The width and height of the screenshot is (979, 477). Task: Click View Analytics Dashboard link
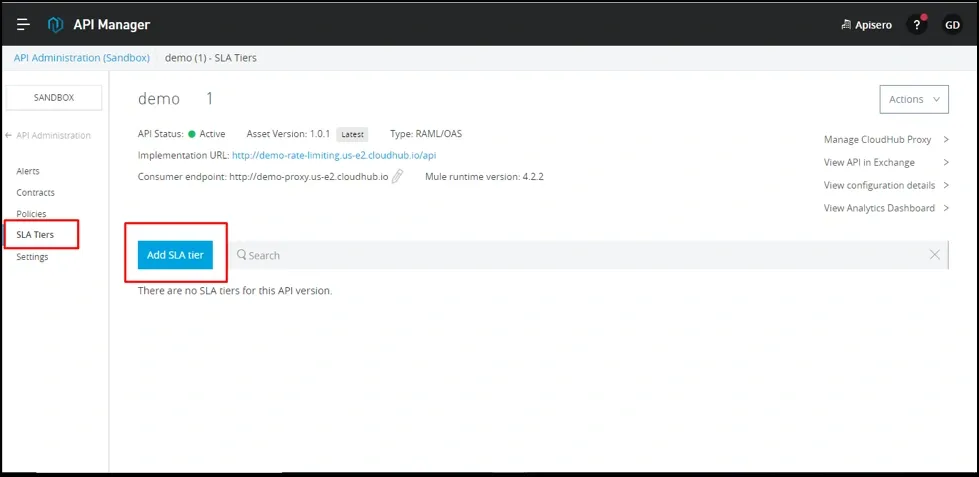coord(879,208)
